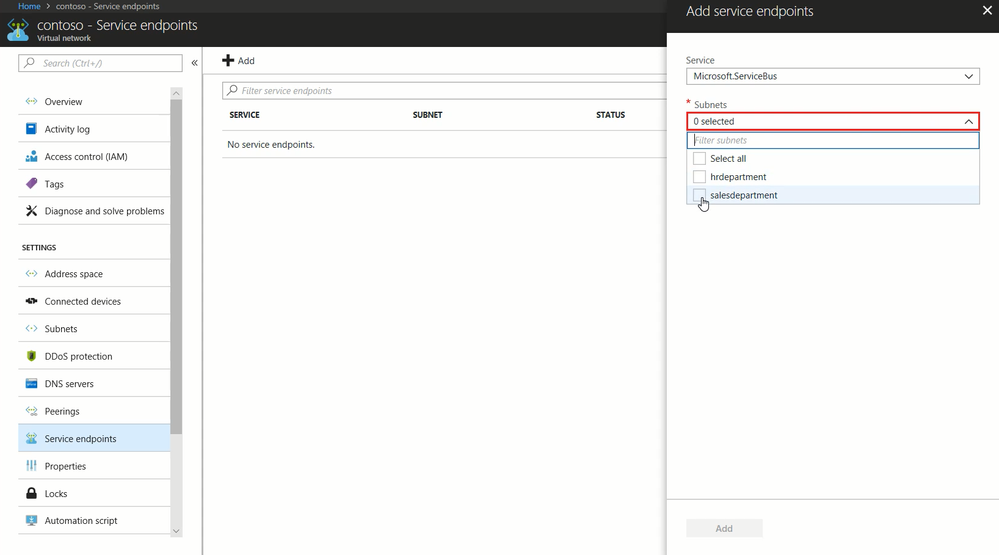
Task: Focus the Search (Ctrl+/) input field
Action: (100, 62)
